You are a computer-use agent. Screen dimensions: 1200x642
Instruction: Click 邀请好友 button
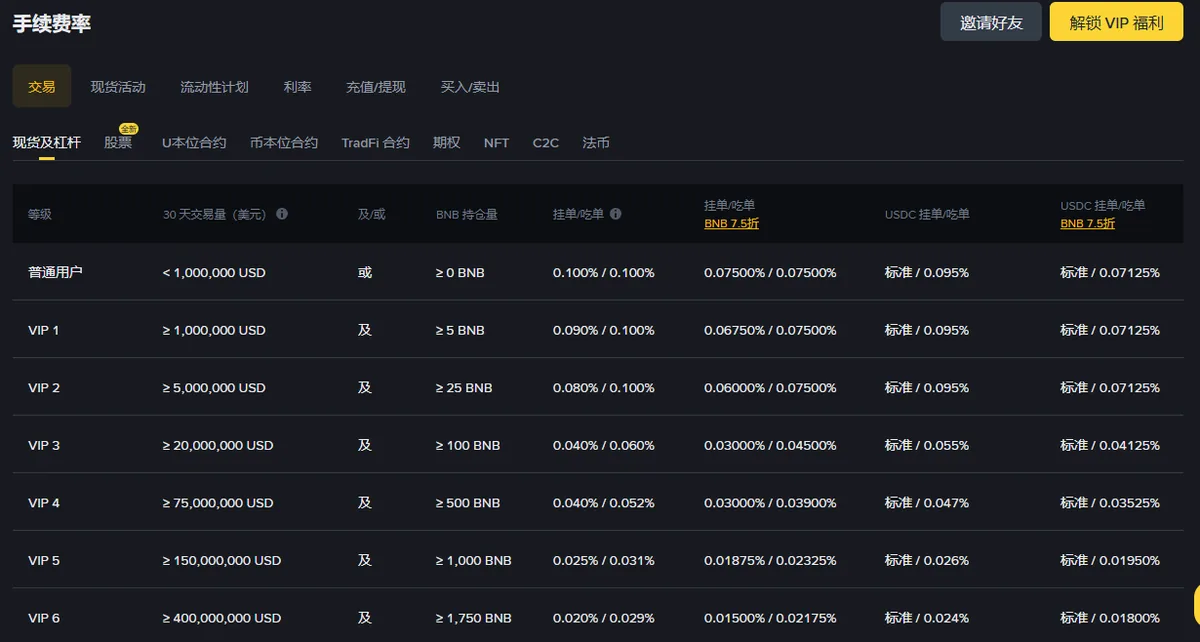coord(991,22)
